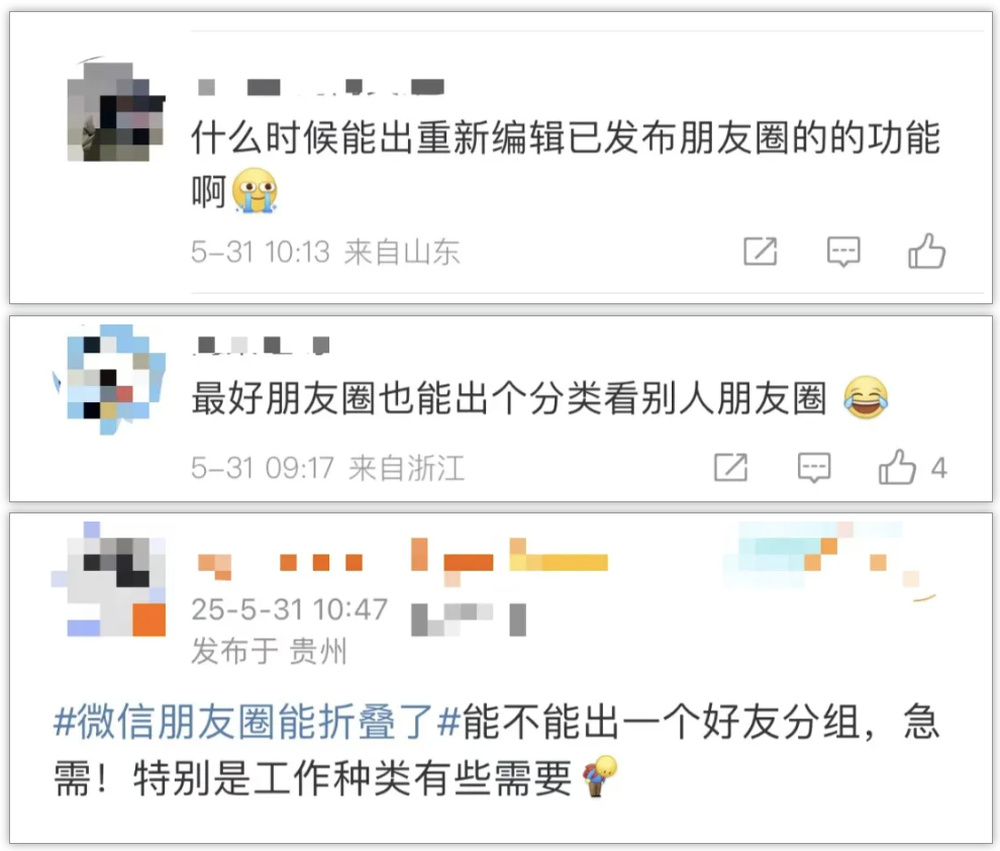
Task: Open the orange username of the Guizhou post
Action: (x=402, y=563)
